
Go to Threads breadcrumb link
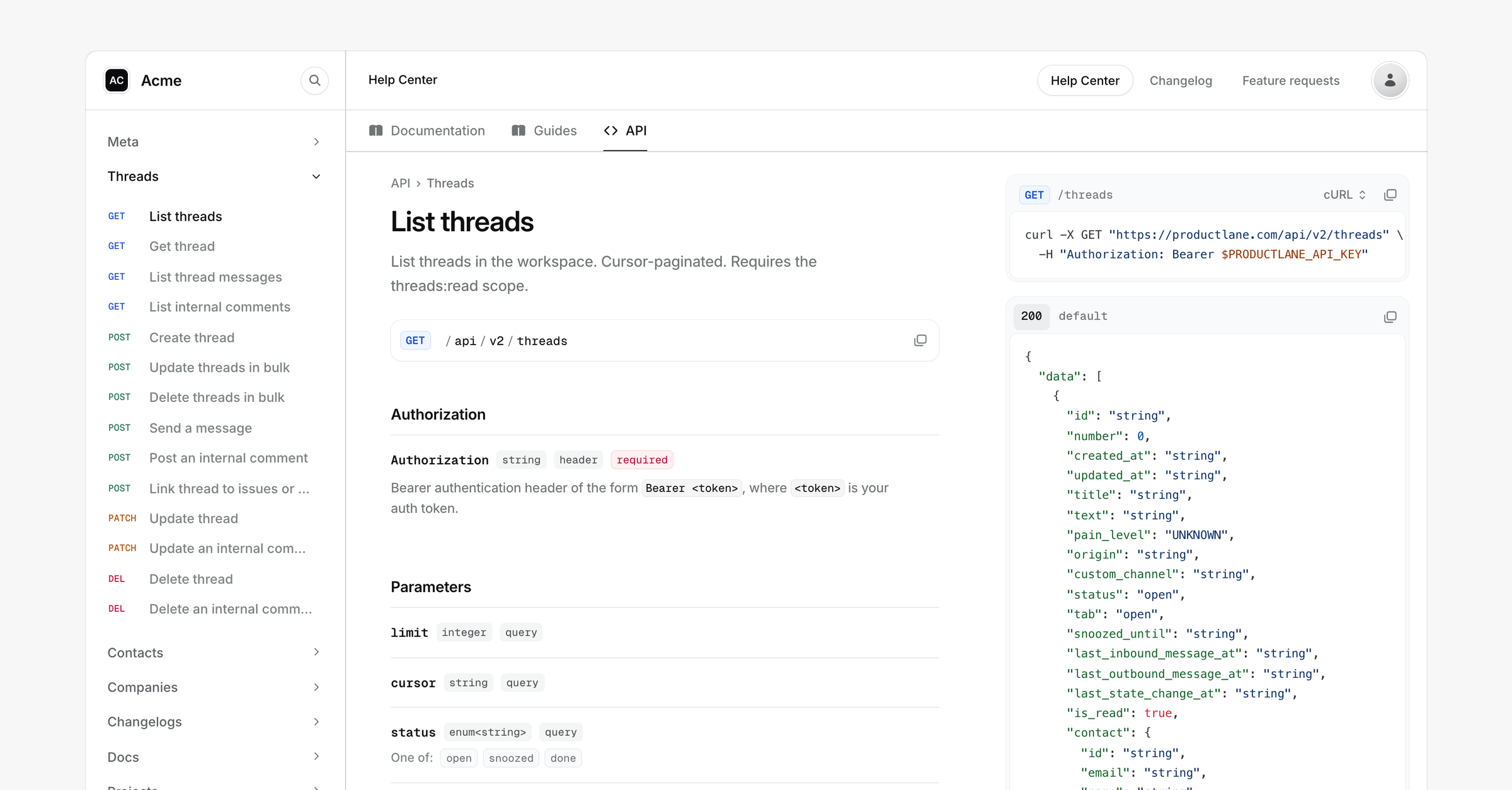tap(450, 183)
